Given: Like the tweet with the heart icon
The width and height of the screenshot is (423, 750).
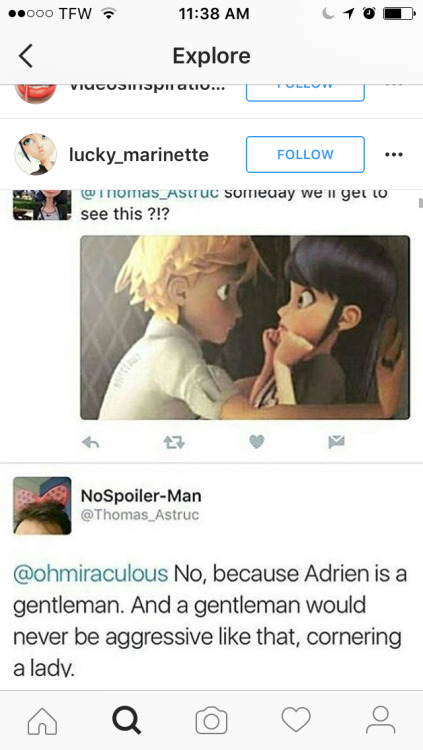Looking at the screenshot, I should pyautogui.click(x=256, y=442).
